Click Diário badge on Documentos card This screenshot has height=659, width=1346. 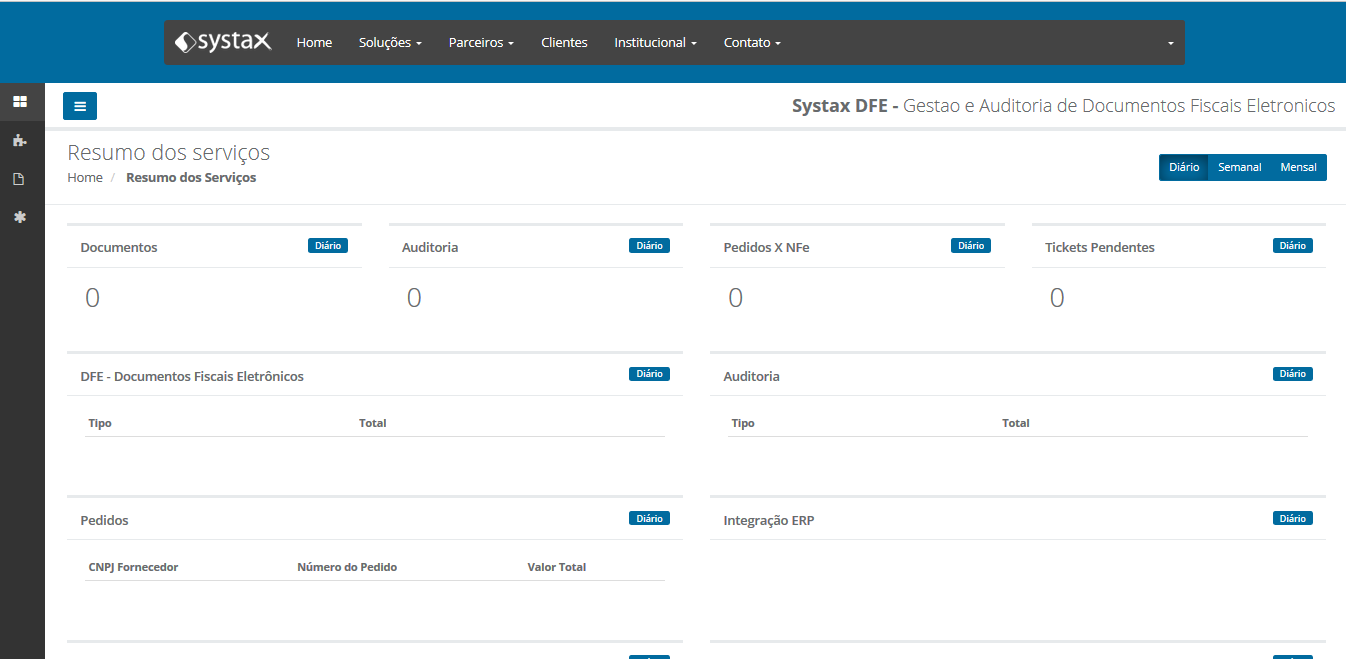pyautogui.click(x=328, y=246)
